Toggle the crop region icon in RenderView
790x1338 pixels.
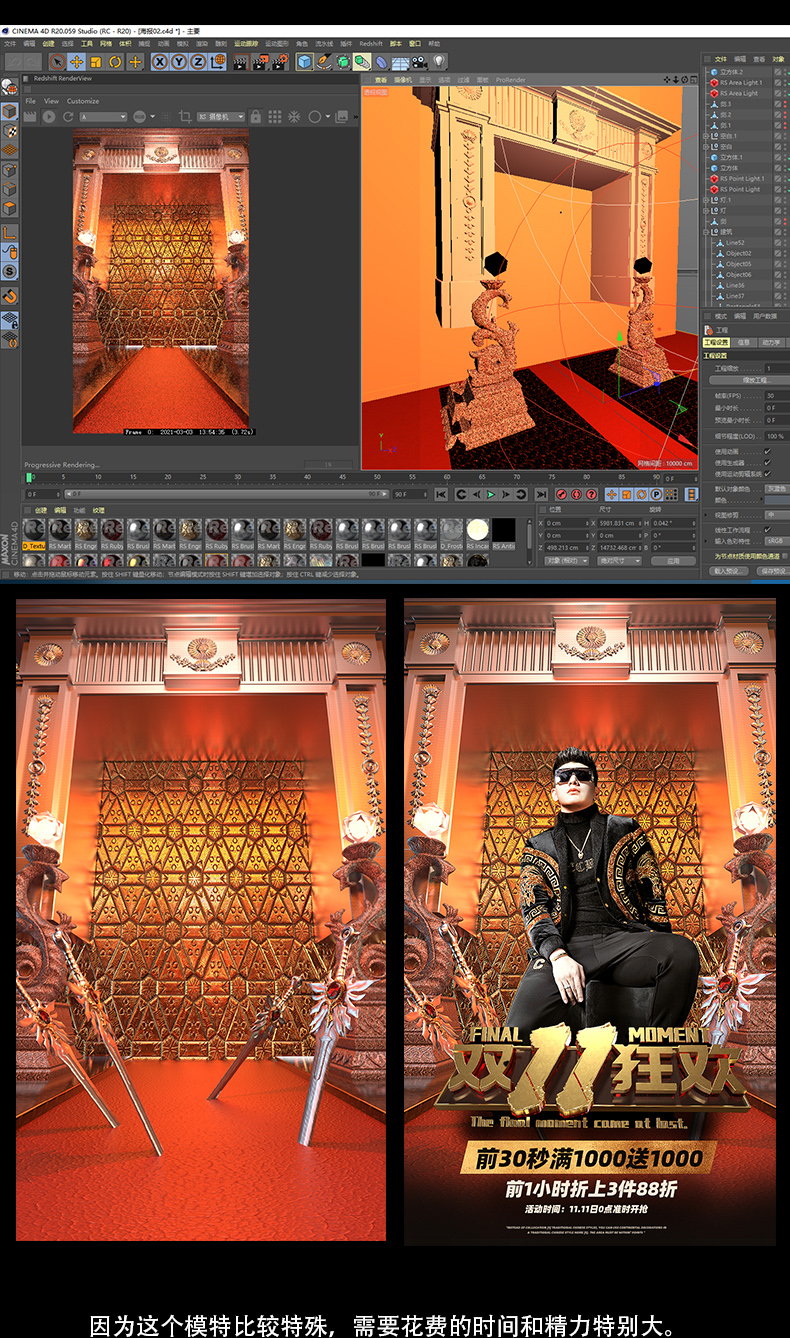pos(185,117)
